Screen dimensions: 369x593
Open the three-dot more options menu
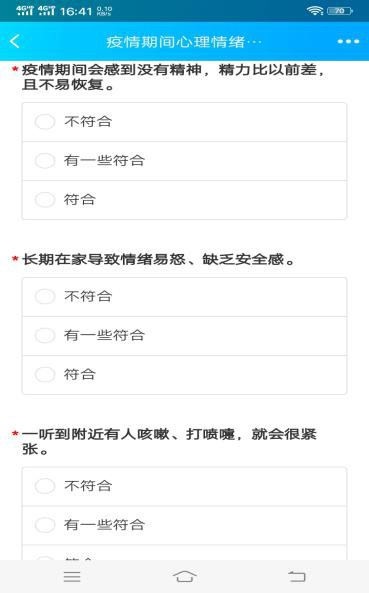point(348,41)
